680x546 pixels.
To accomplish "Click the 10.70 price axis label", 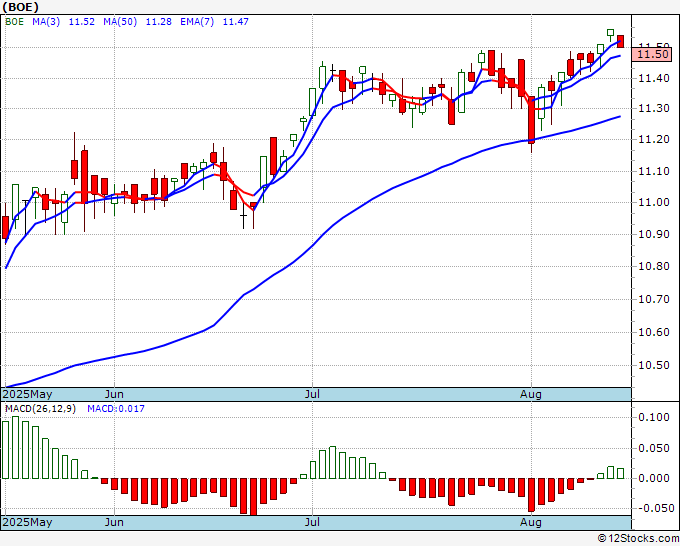I will 654,299.
